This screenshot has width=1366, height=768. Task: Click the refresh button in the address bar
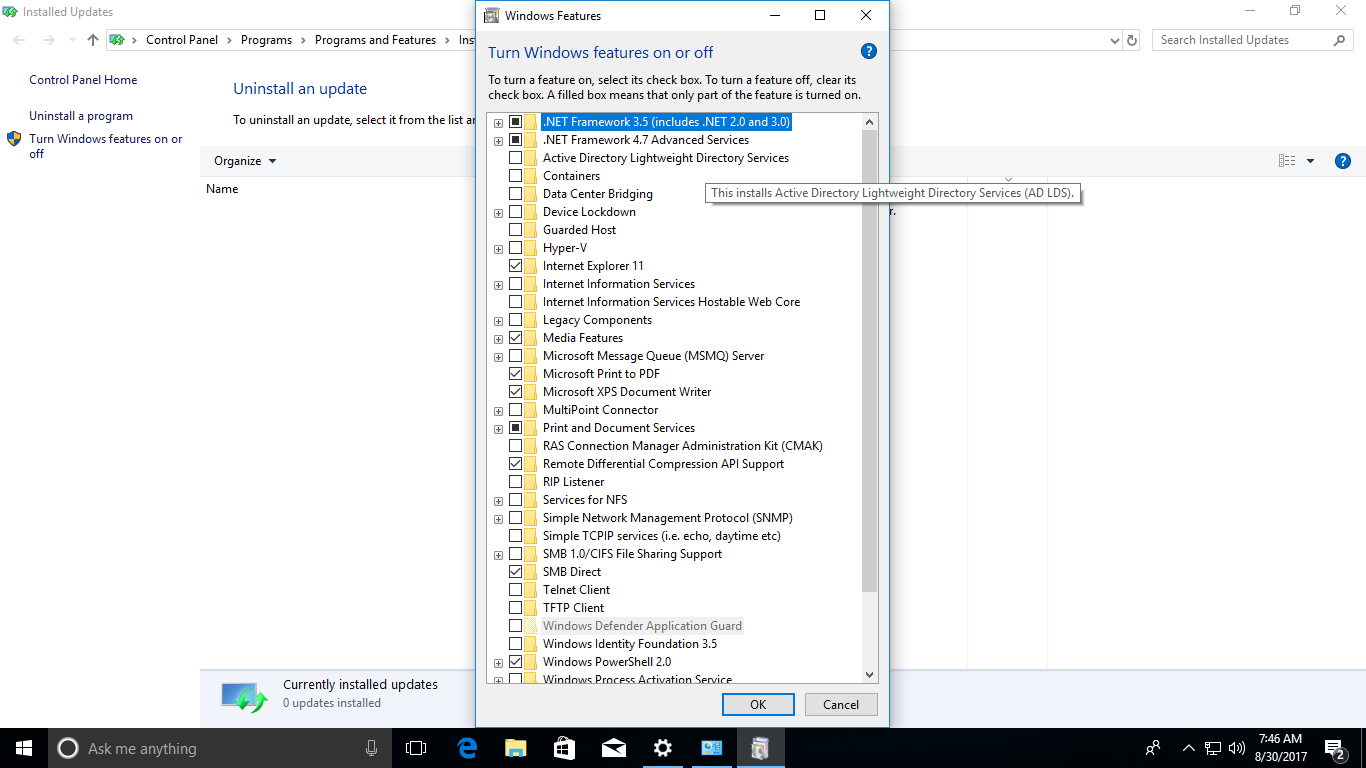(1132, 40)
